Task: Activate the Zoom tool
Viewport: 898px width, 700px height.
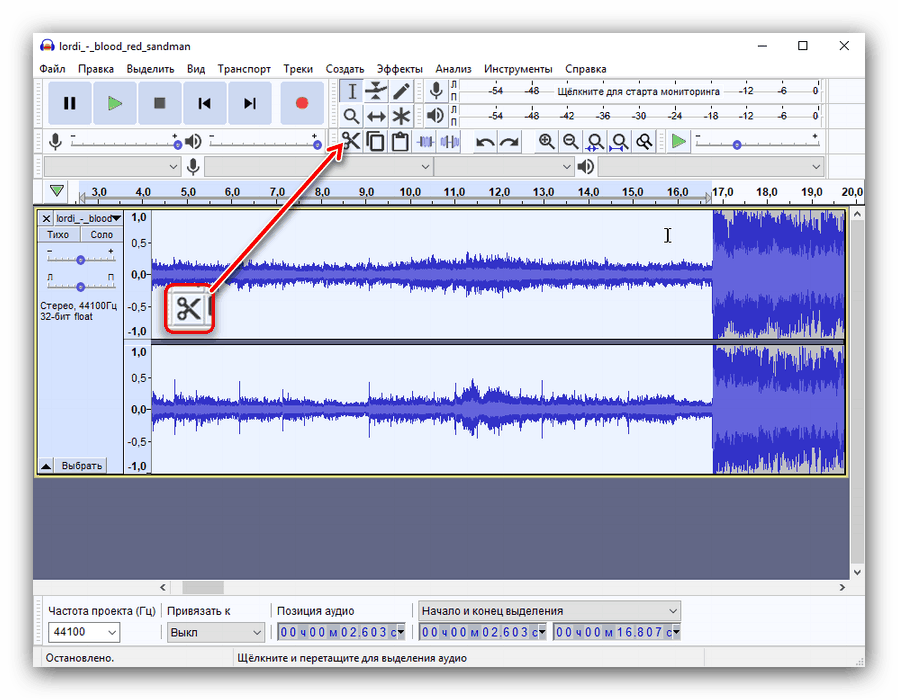Action: click(352, 115)
